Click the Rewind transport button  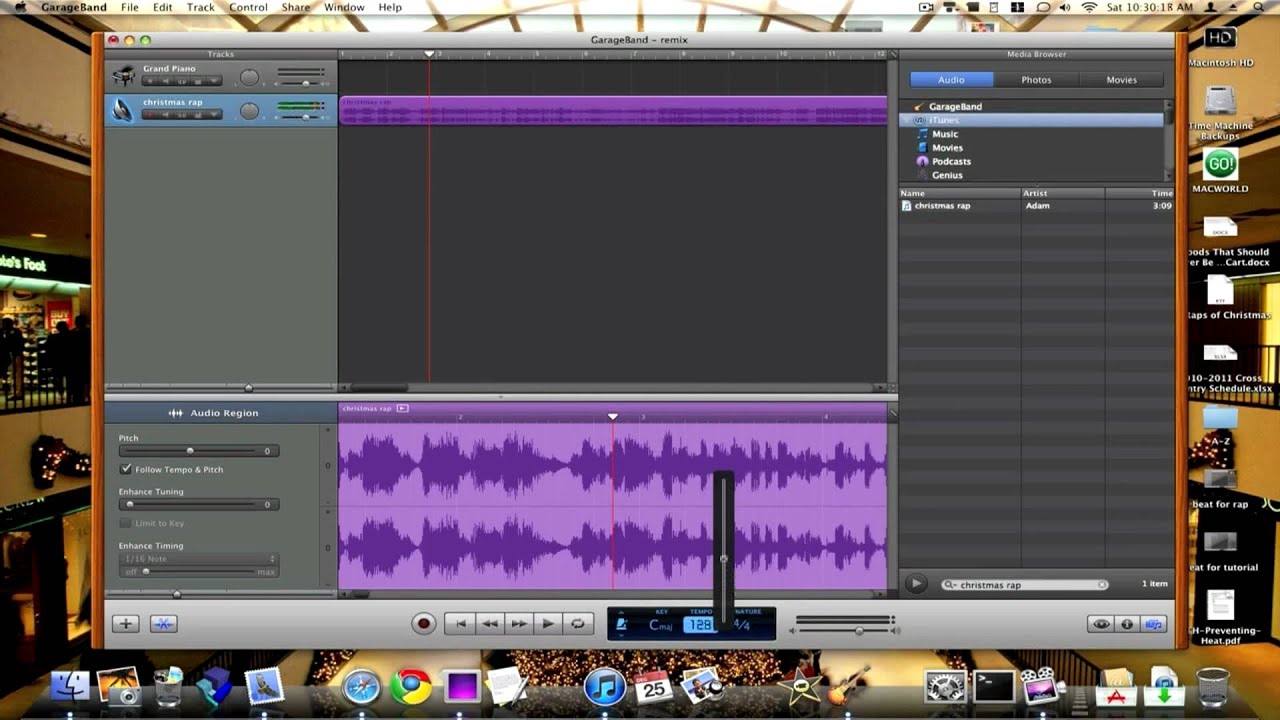[489, 623]
